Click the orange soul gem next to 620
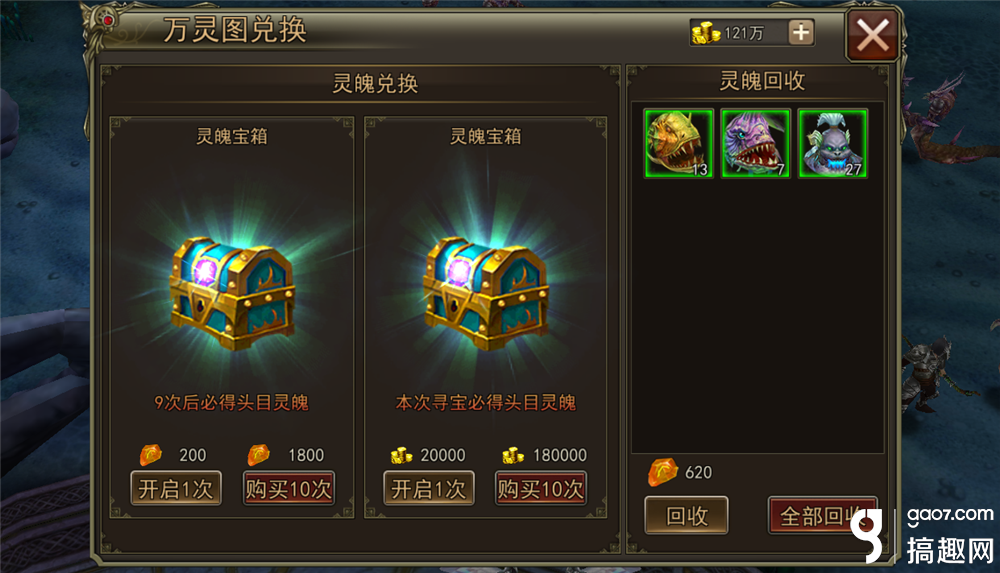1000x573 pixels. coord(663,472)
